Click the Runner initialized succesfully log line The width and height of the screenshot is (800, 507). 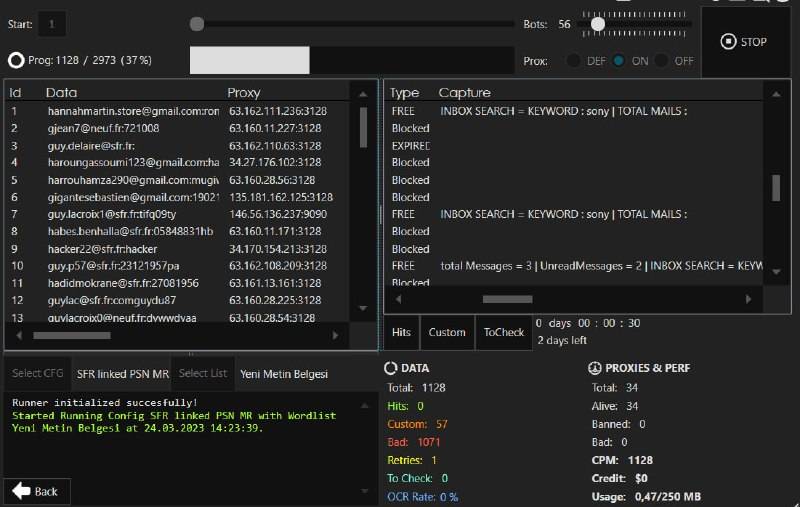[105, 403]
